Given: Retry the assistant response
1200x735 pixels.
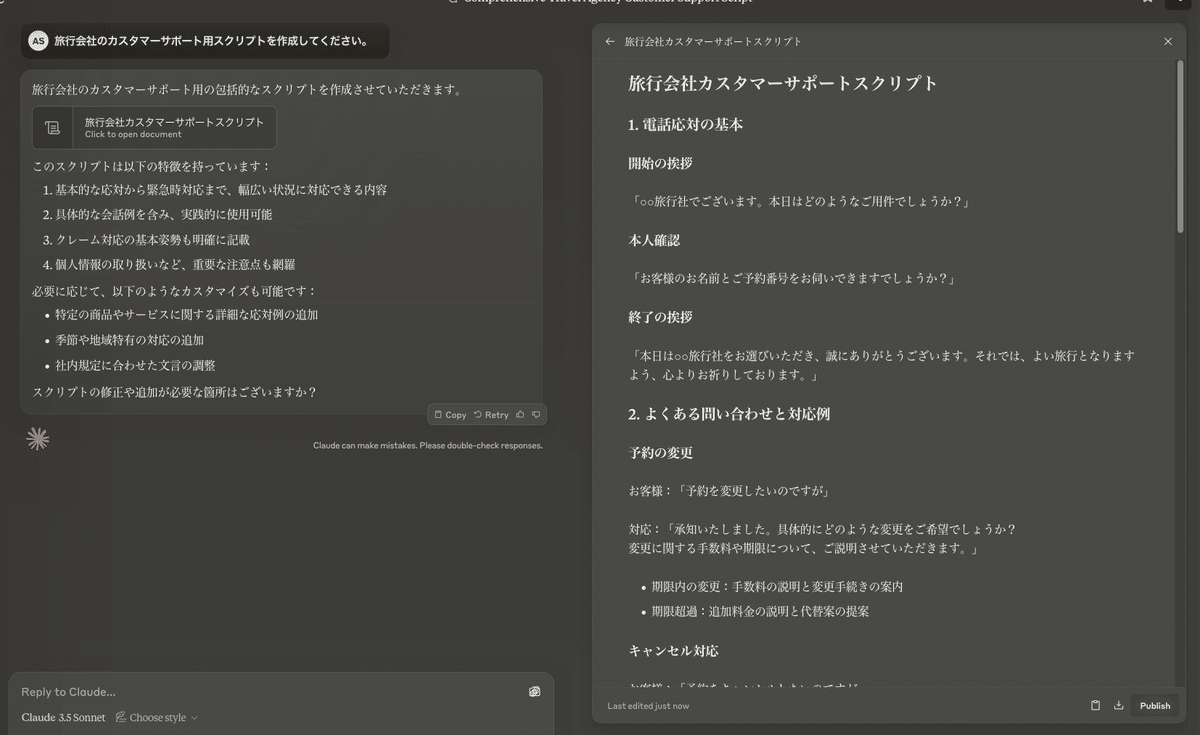Looking at the screenshot, I should 491,414.
